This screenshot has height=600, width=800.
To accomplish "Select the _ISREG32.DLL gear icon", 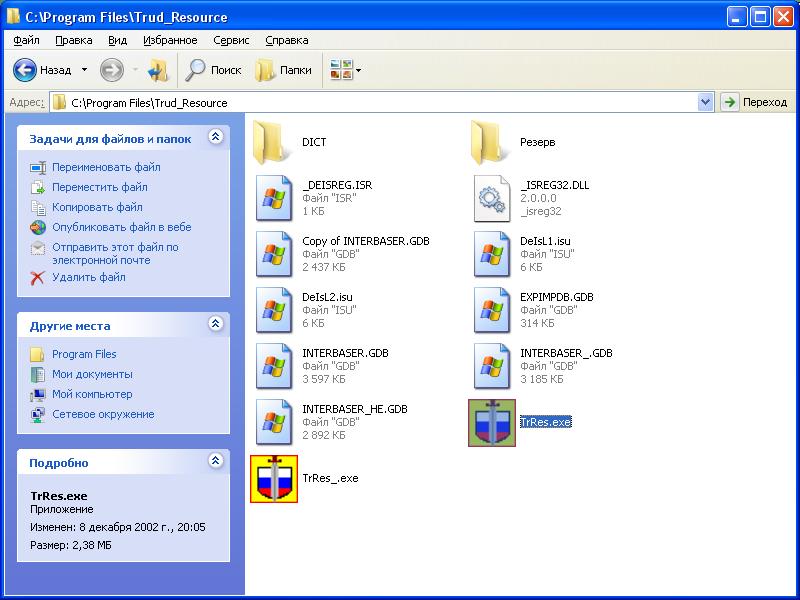I will click(x=492, y=198).
